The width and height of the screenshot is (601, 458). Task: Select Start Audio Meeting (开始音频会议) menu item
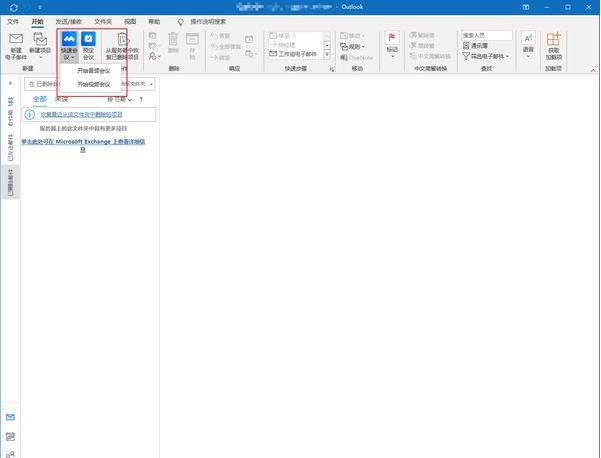pyautogui.click(x=94, y=71)
